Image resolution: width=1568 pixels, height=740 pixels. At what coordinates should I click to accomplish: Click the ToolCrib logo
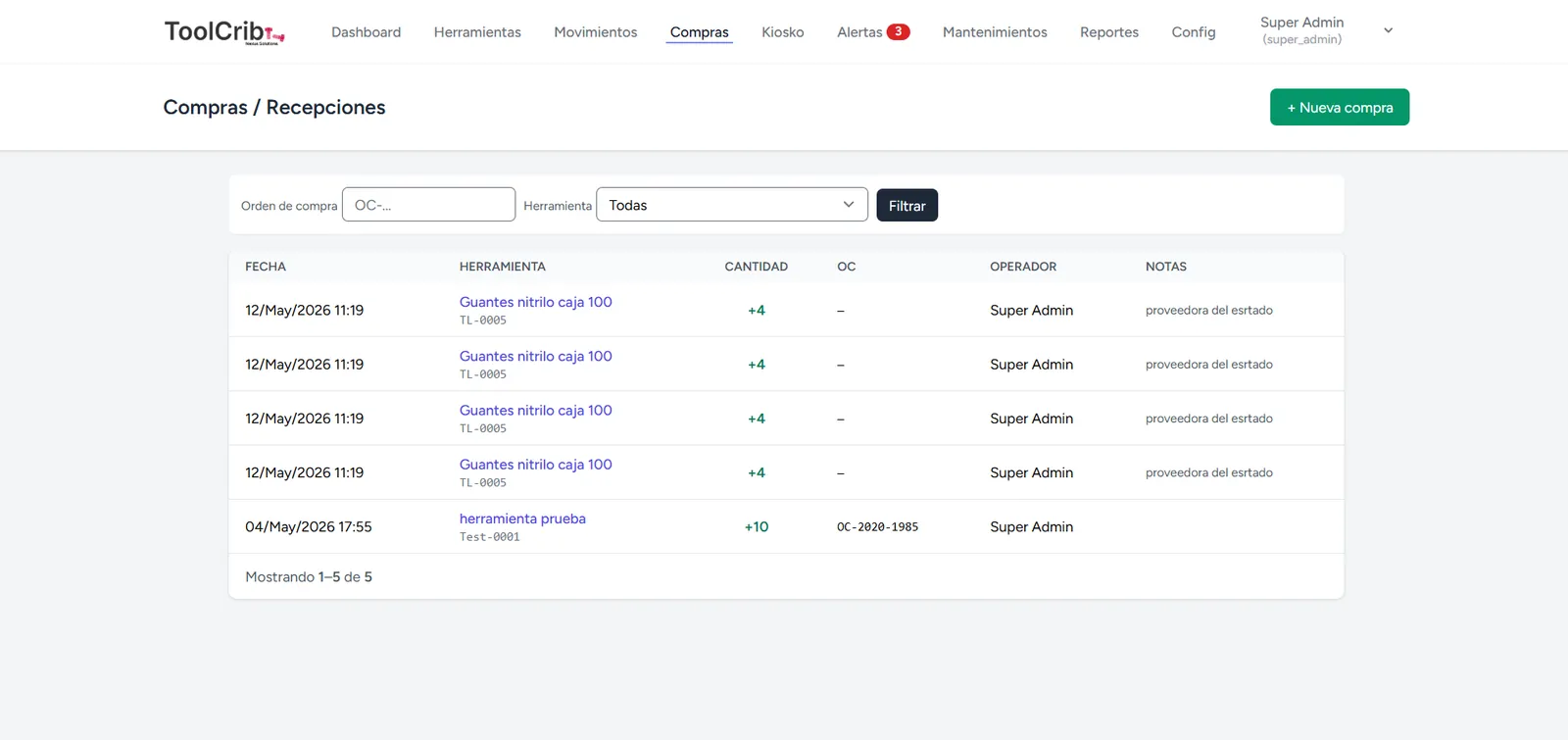pos(224,31)
